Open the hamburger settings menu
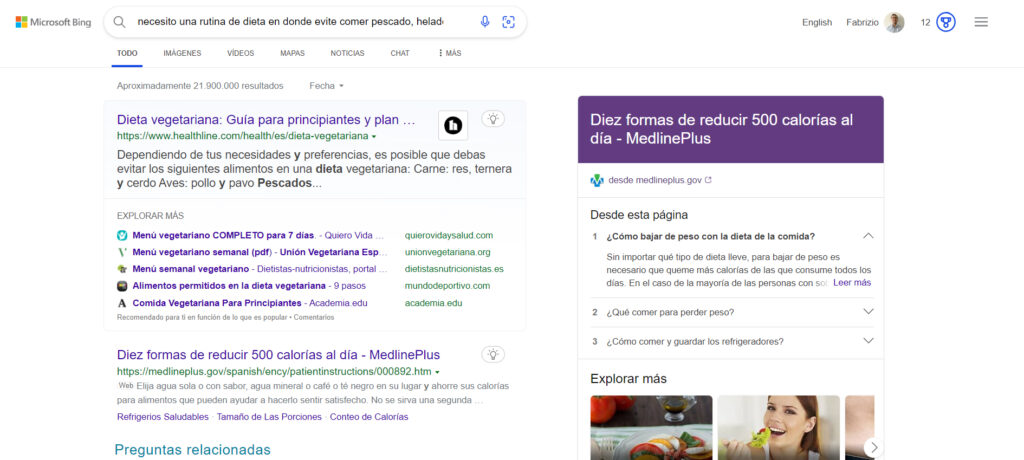The height and width of the screenshot is (460, 1024). [x=981, y=22]
